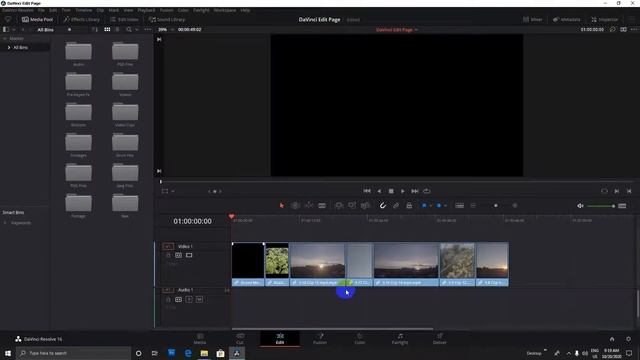Click the Insert Clip tool icon
The image size is (640, 360).
[x=338, y=205]
